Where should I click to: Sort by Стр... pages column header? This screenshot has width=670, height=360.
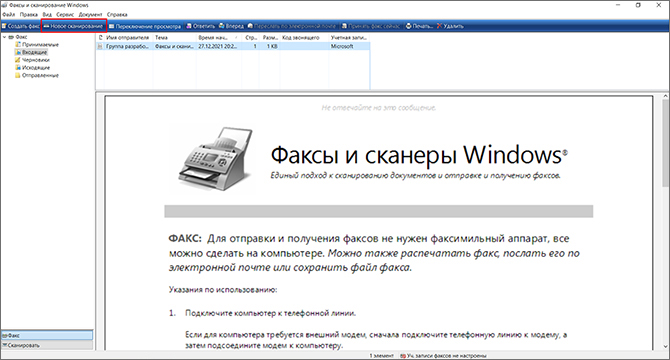tap(251, 38)
